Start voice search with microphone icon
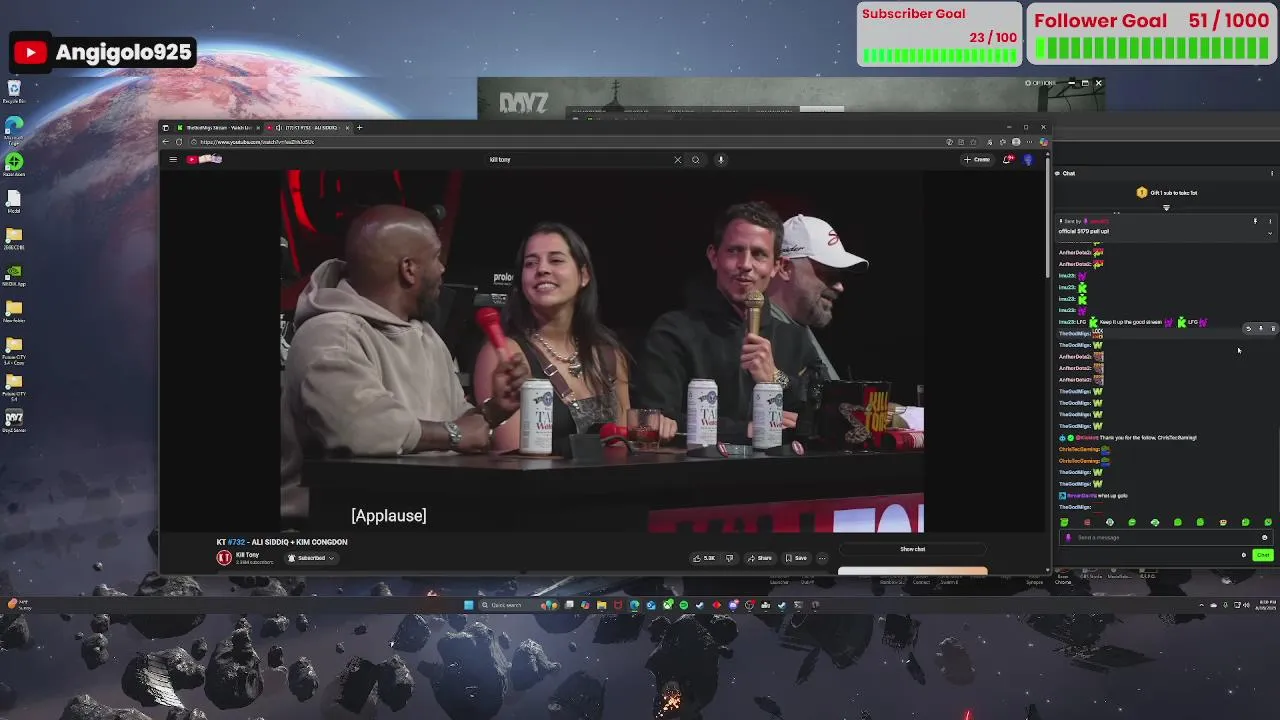 point(720,159)
